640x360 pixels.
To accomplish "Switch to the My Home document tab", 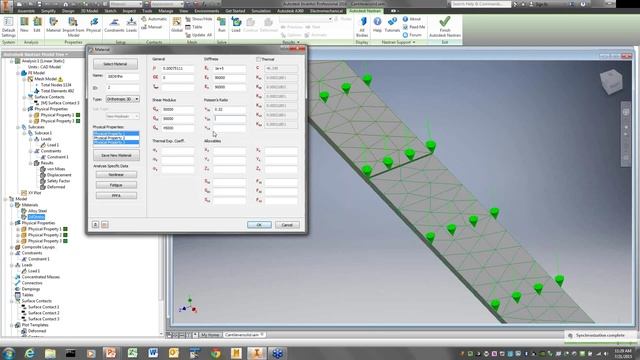I will (210, 335).
